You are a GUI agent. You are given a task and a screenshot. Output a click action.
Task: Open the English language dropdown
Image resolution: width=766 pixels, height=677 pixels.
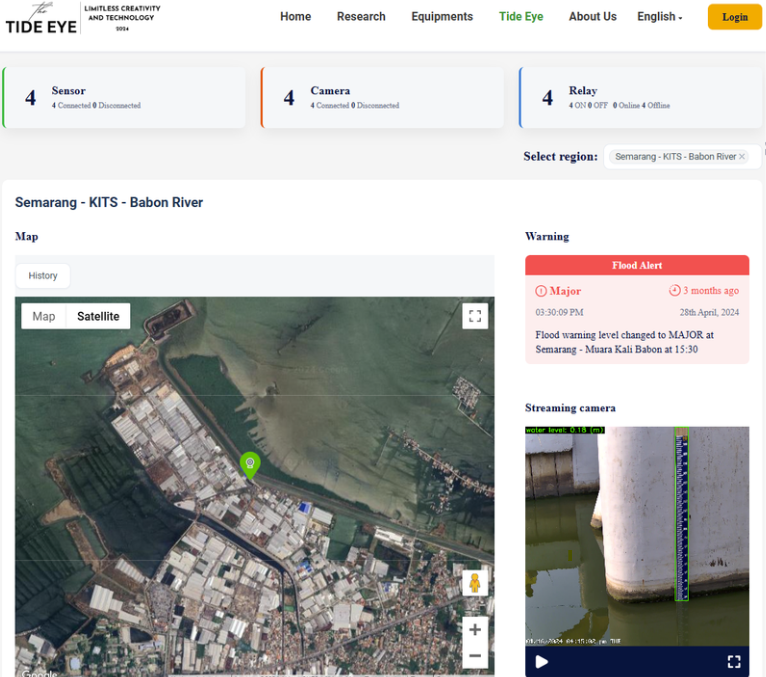[x=660, y=17]
